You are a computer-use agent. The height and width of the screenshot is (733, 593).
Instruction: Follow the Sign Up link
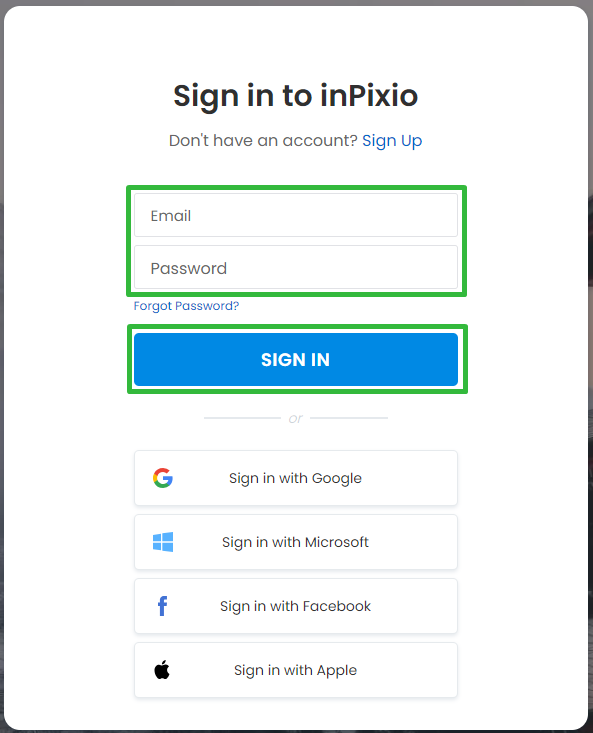pos(392,140)
